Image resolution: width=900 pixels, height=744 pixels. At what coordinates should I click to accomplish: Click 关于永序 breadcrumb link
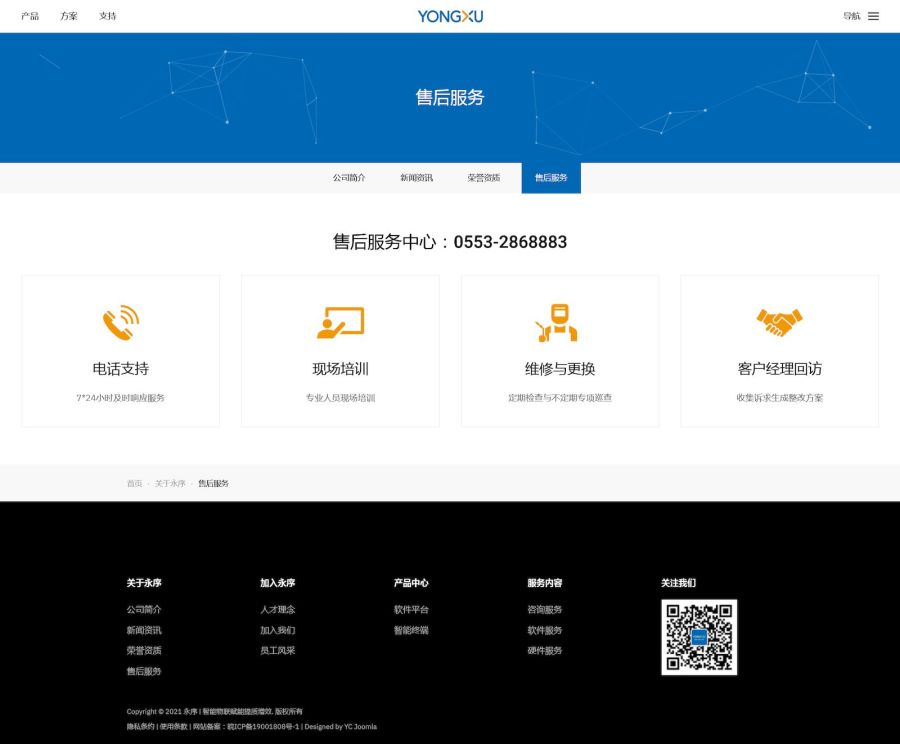click(170, 483)
